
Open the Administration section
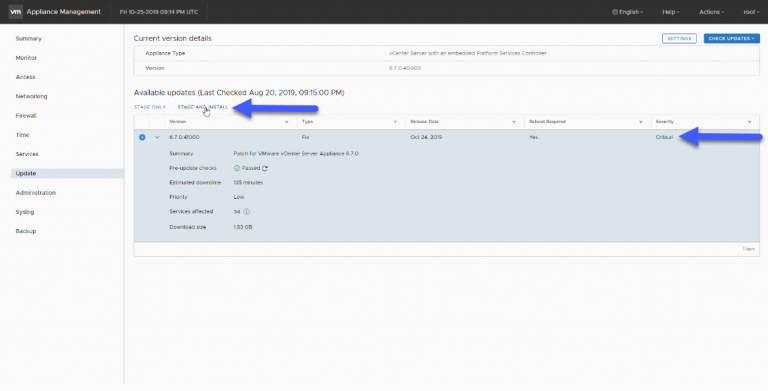click(36, 193)
